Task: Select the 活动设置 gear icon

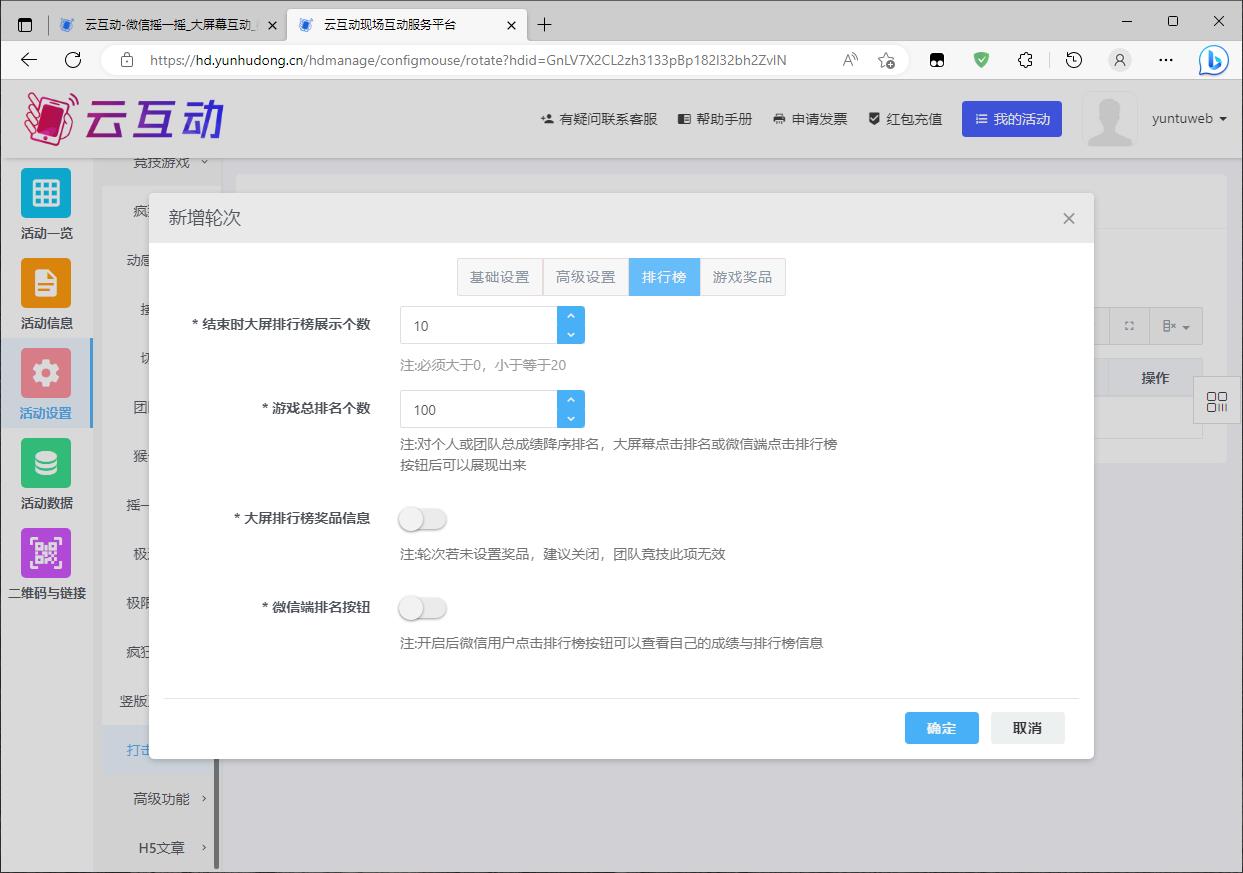Action: coord(46,374)
